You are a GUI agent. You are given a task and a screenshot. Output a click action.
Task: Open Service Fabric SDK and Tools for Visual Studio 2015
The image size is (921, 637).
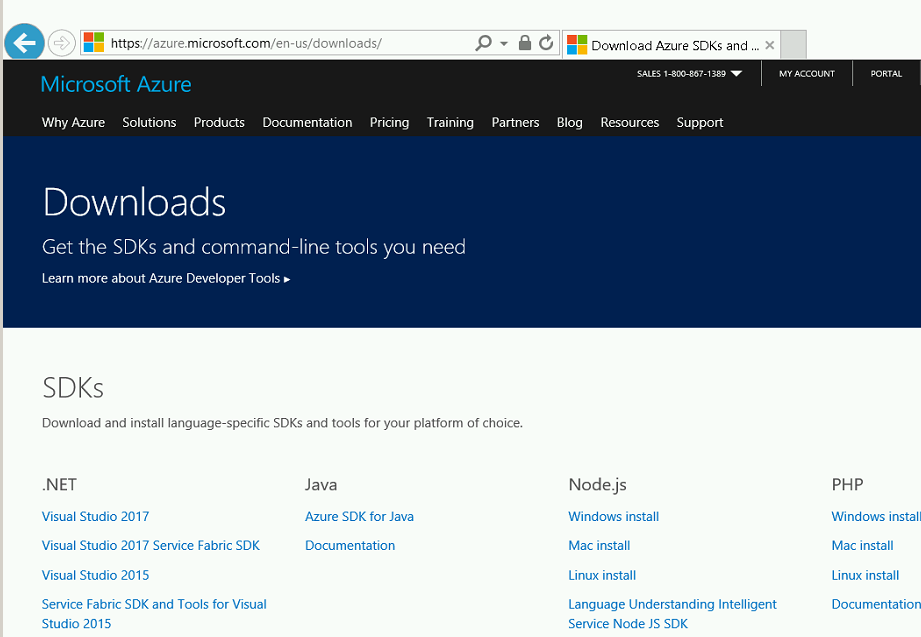pyautogui.click(x=154, y=613)
